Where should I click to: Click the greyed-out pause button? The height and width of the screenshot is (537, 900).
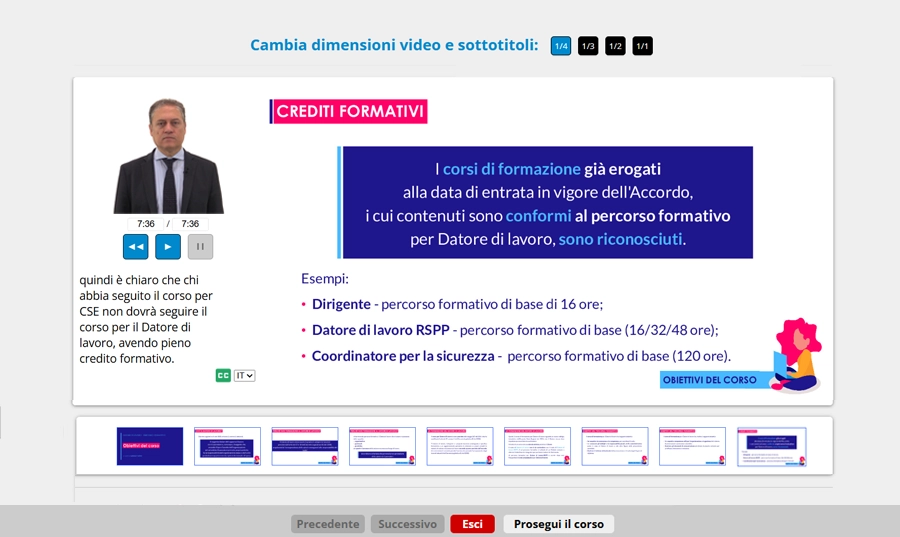tap(200, 246)
